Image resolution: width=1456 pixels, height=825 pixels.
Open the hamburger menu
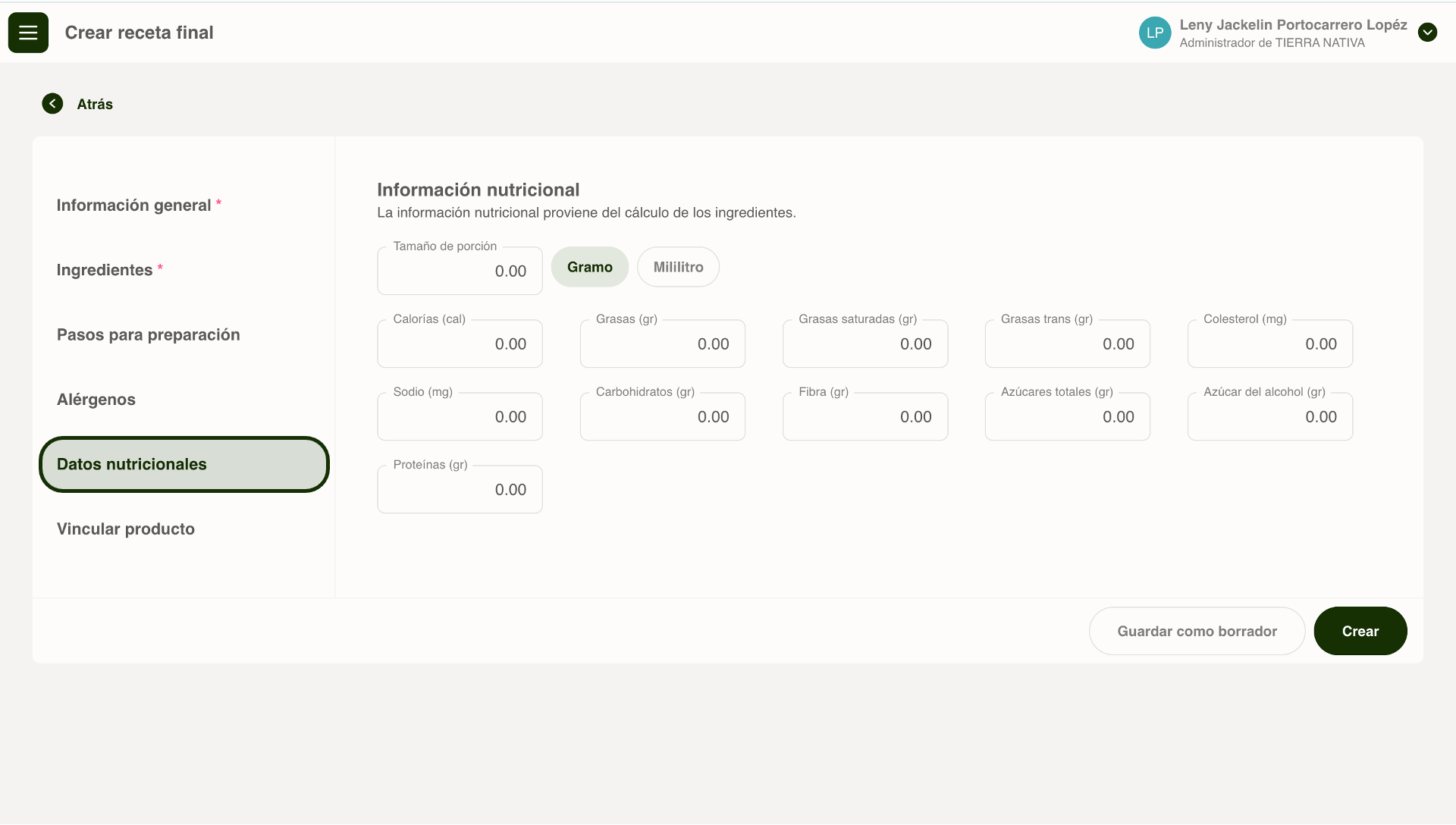[x=28, y=33]
